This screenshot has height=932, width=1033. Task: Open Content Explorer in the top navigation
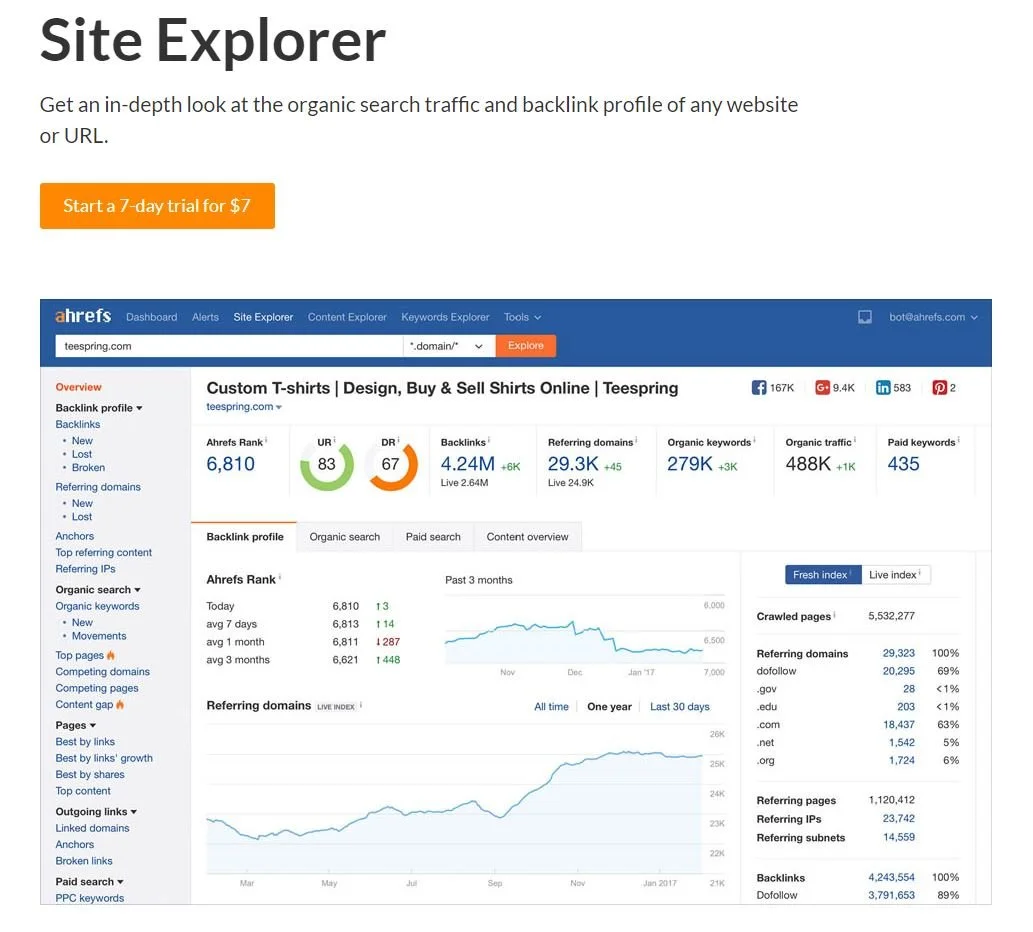[x=347, y=317]
